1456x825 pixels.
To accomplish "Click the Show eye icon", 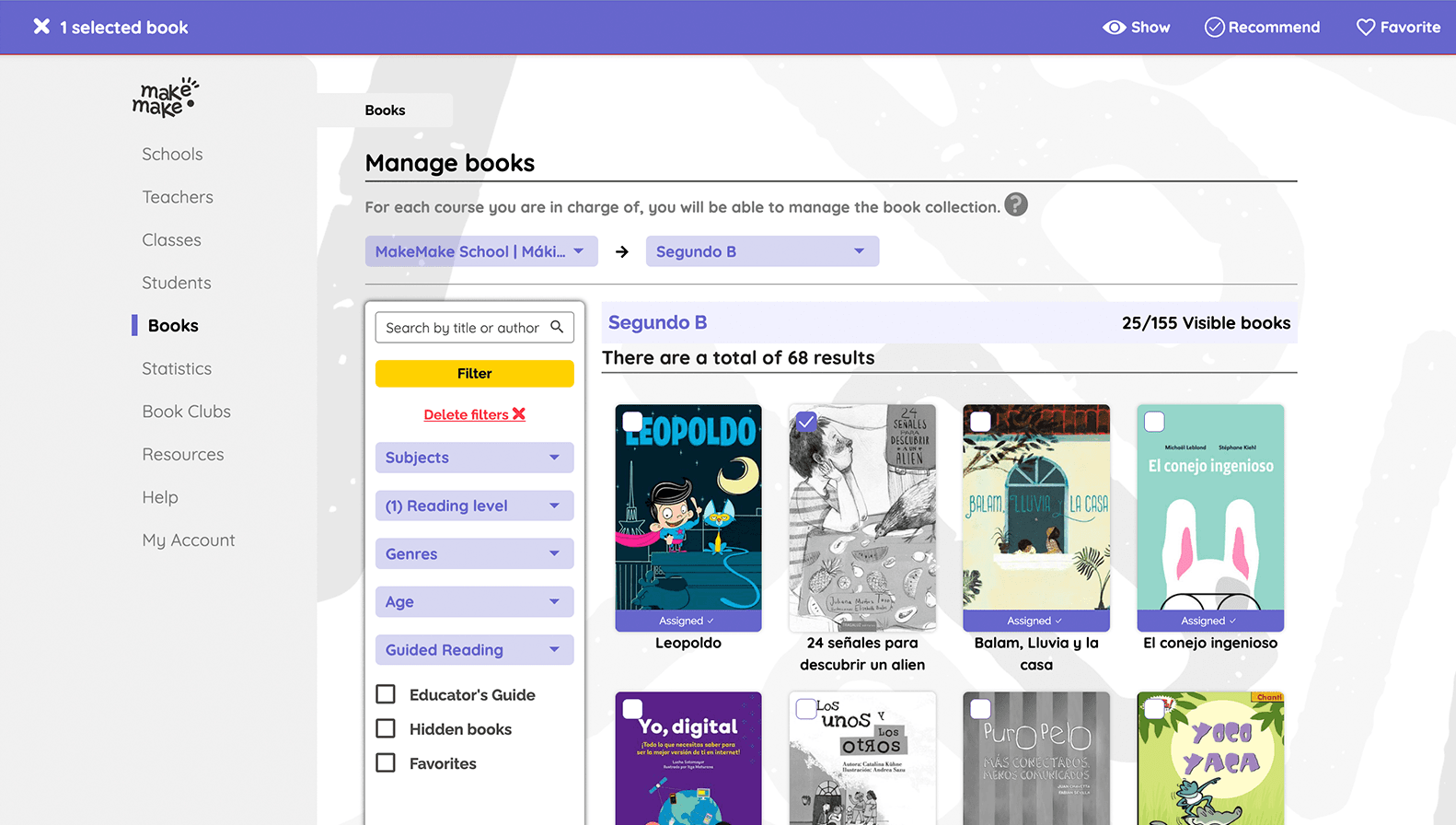I will (1114, 28).
